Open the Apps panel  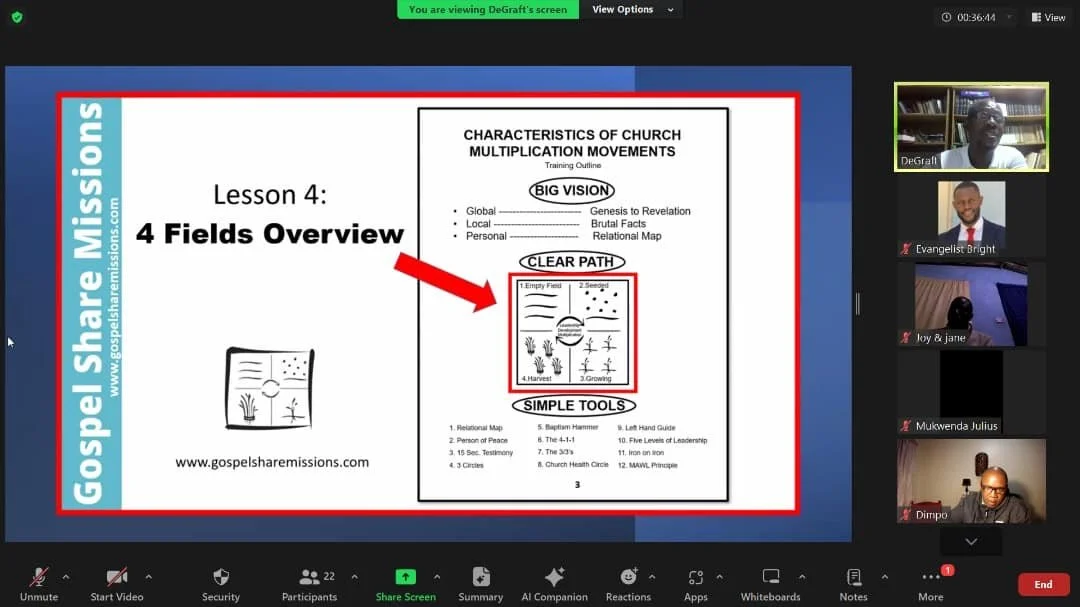pos(696,584)
